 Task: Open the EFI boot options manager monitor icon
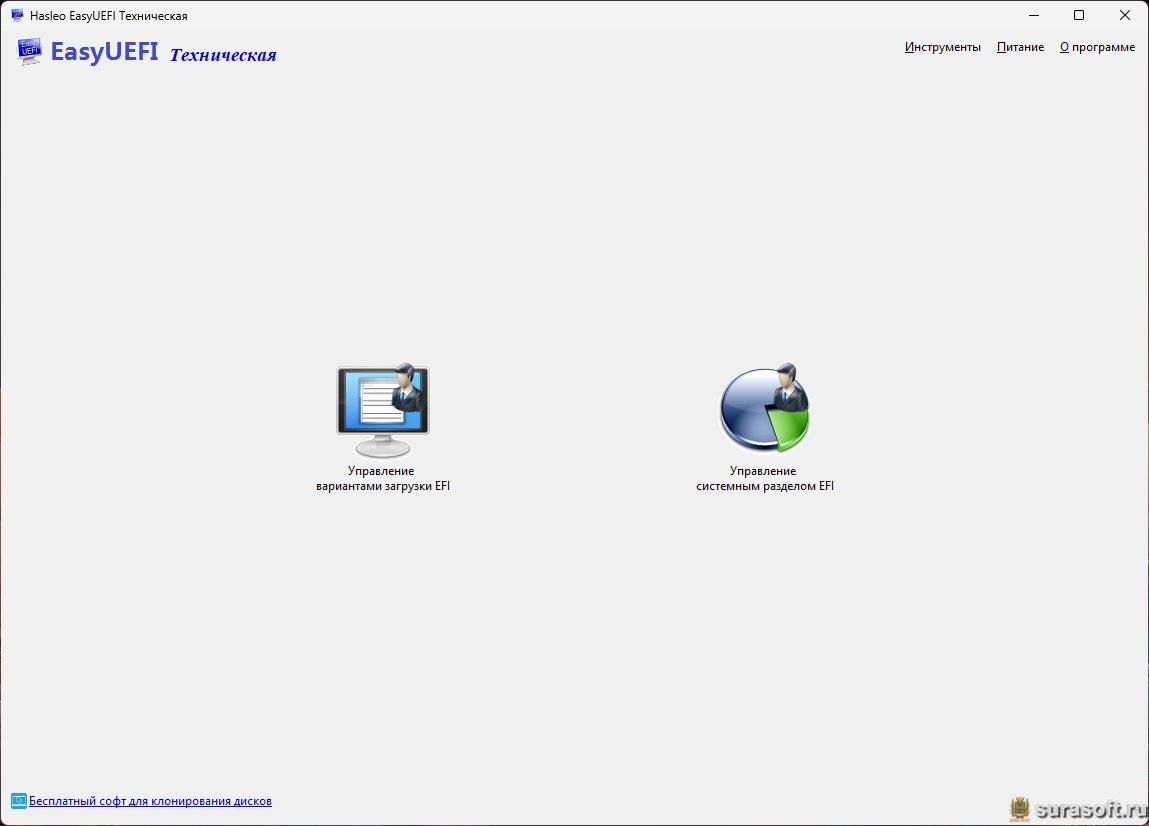coord(383,410)
